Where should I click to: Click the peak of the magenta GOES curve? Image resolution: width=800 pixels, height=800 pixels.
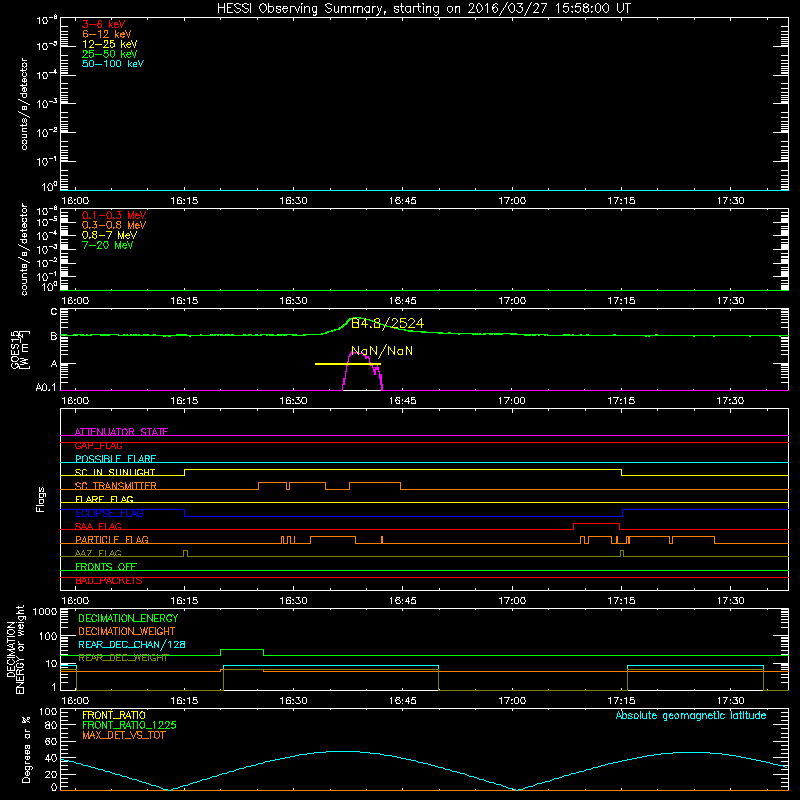click(358, 353)
